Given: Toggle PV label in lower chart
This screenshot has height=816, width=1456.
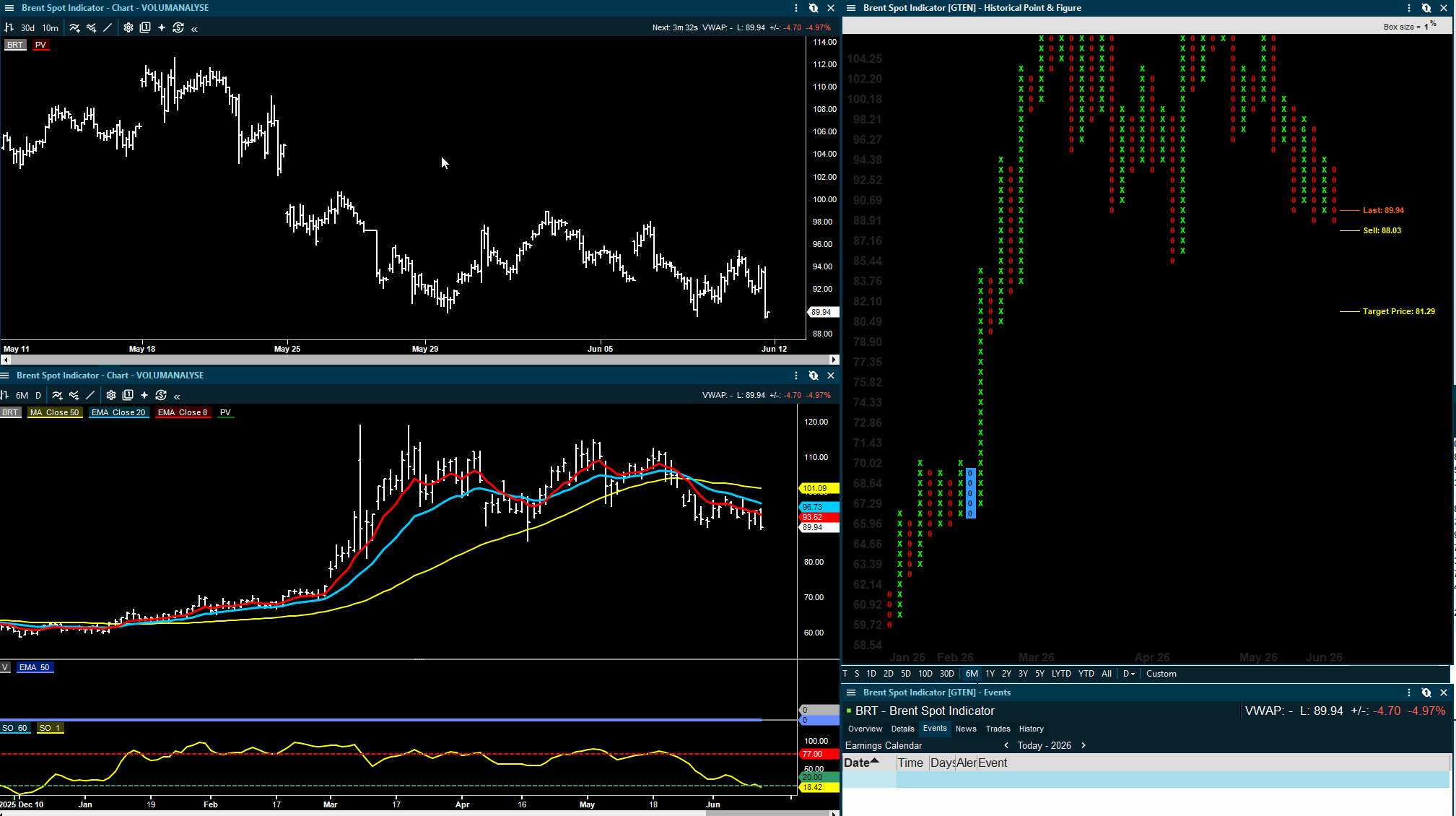Looking at the screenshot, I should pos(225,412).
